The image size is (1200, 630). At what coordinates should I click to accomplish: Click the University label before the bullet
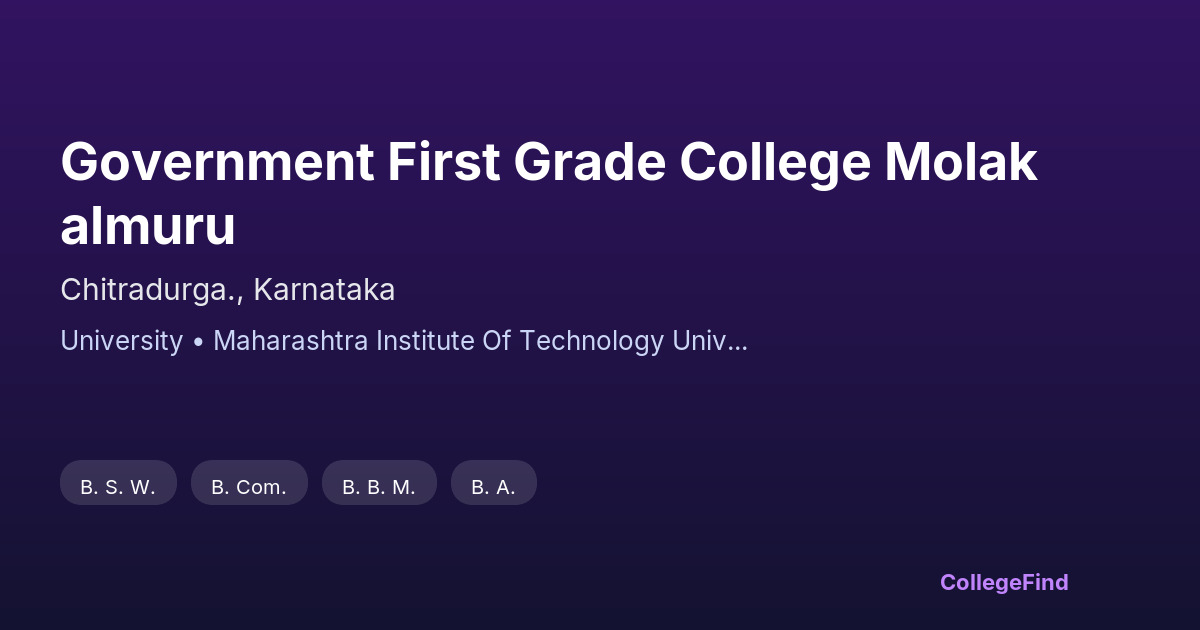[121, 341]
